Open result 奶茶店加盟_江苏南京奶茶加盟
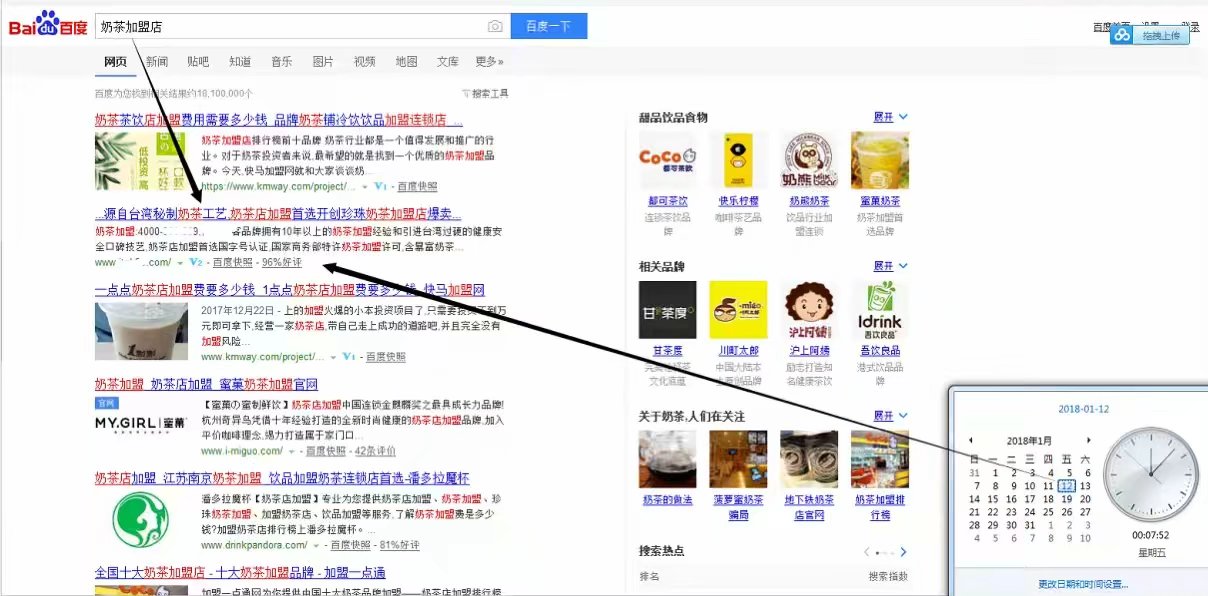1208x596 pixels. pos(282,478)
